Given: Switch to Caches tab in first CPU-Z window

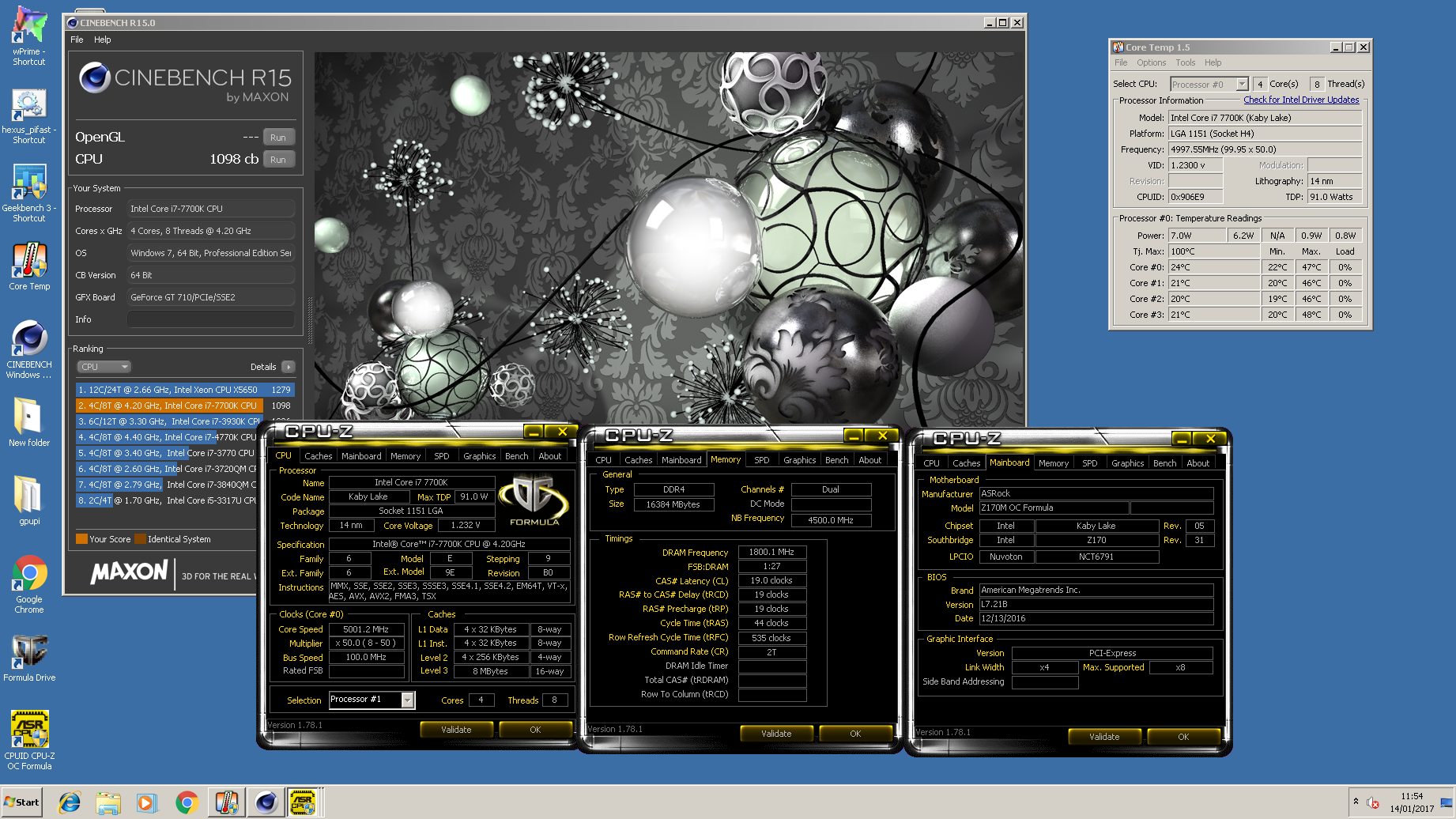Looking at the screenshot, I should tap(319, 456).
